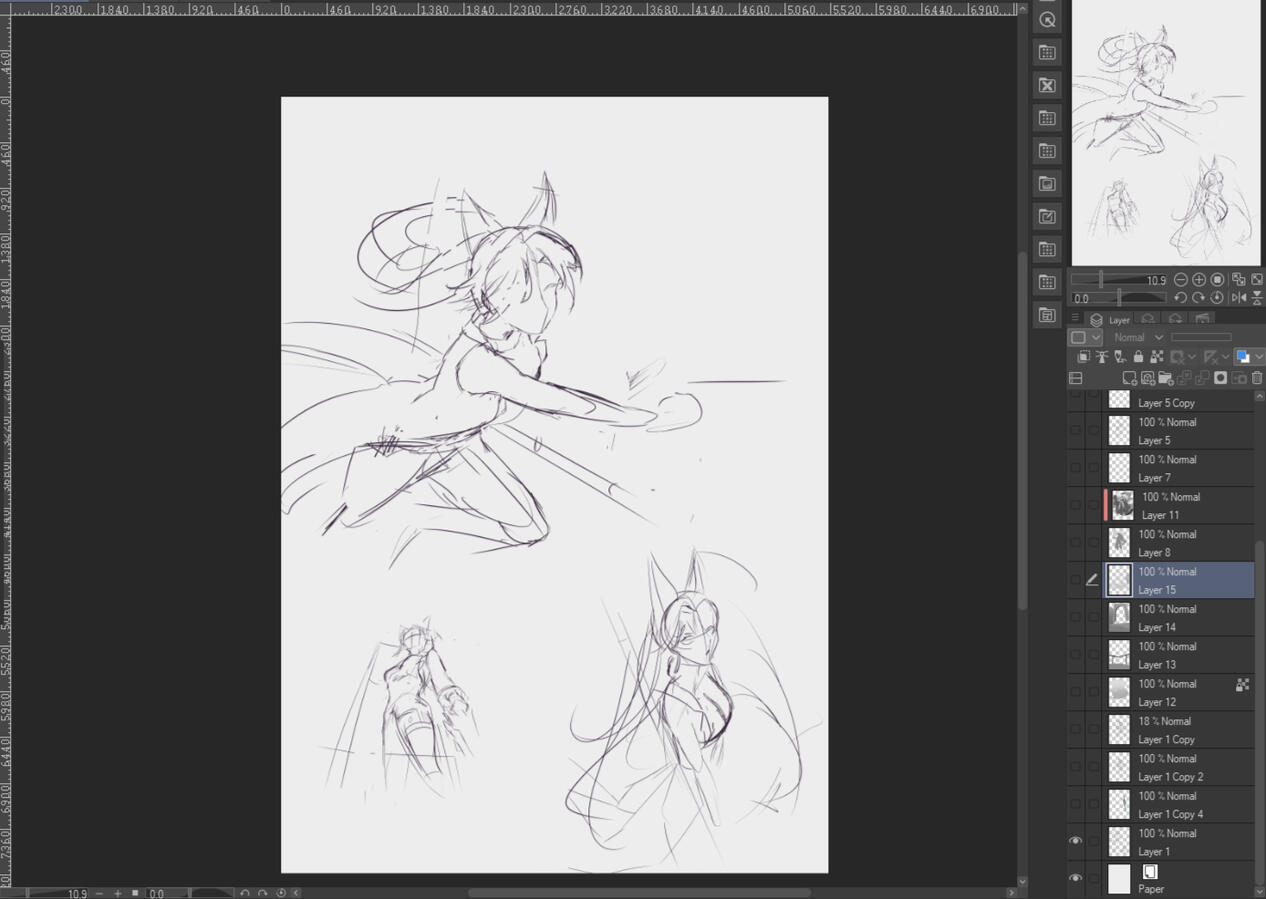Viewport: 1266px width, 899px height.
Task: Delete the selected layer
Action: [1256, 377]
